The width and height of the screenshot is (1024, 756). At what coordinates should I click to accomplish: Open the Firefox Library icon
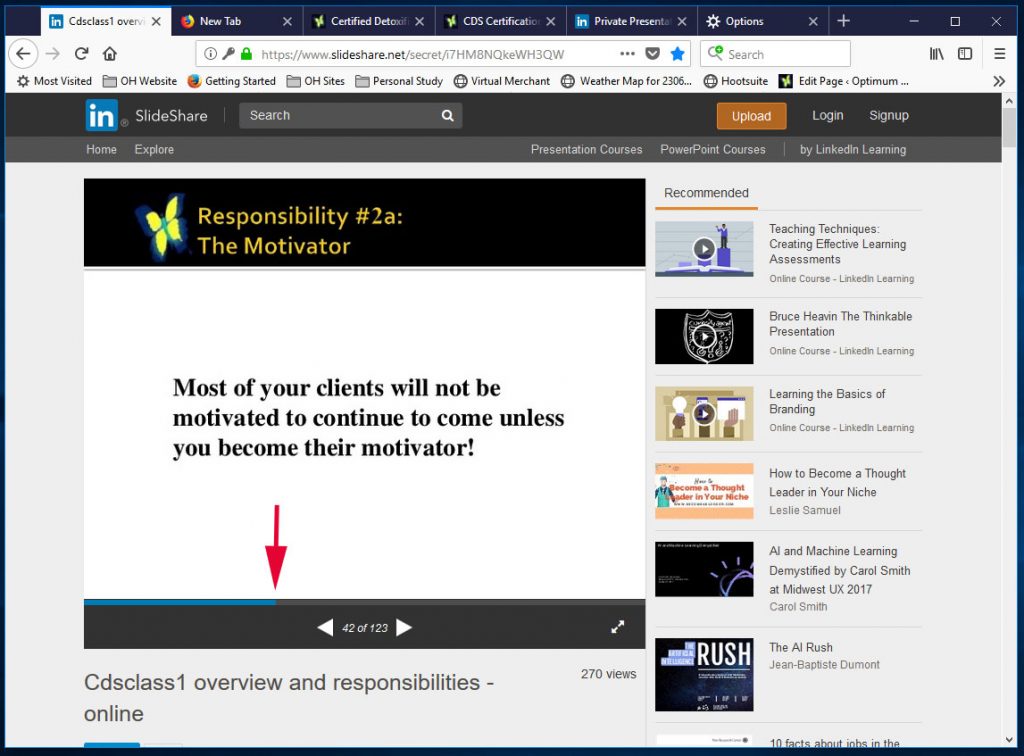pos(936,53)
